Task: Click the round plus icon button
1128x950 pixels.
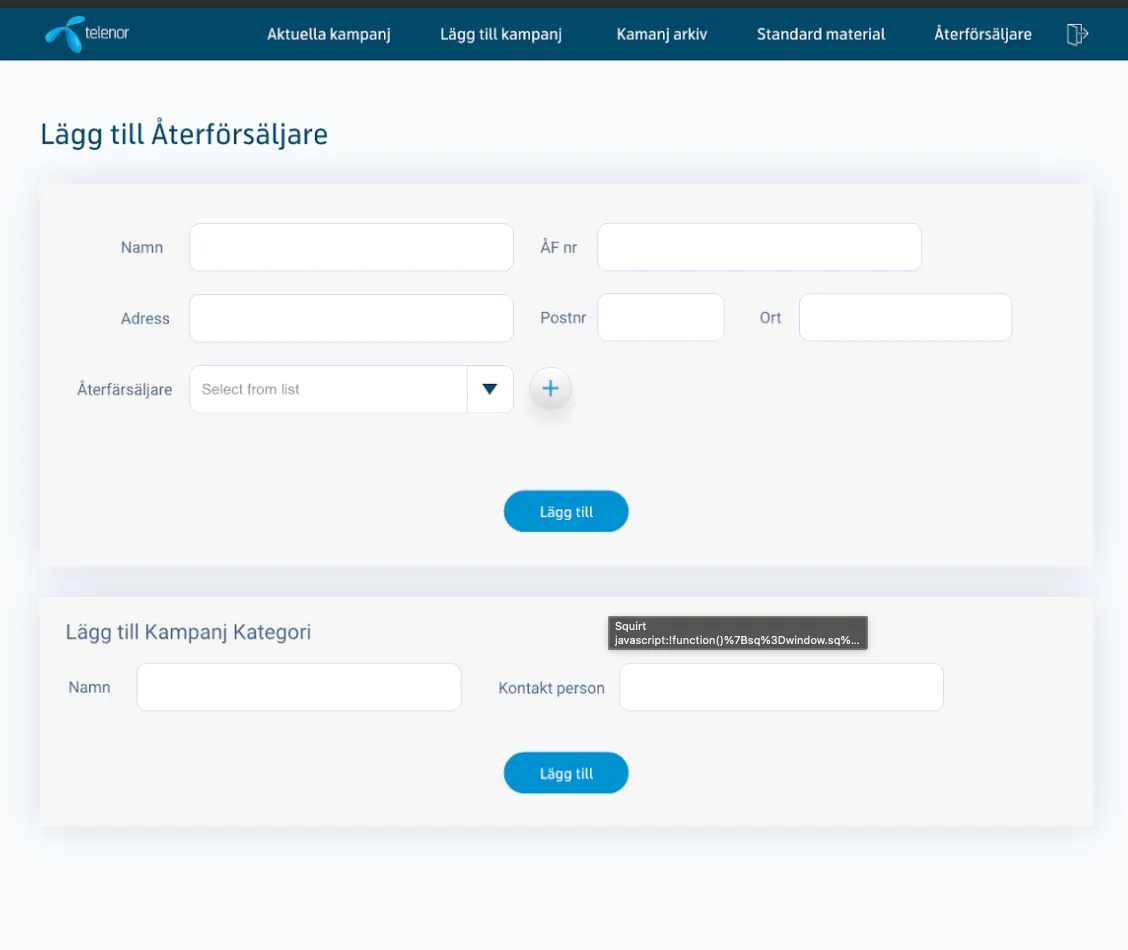Action: point(550,389)
